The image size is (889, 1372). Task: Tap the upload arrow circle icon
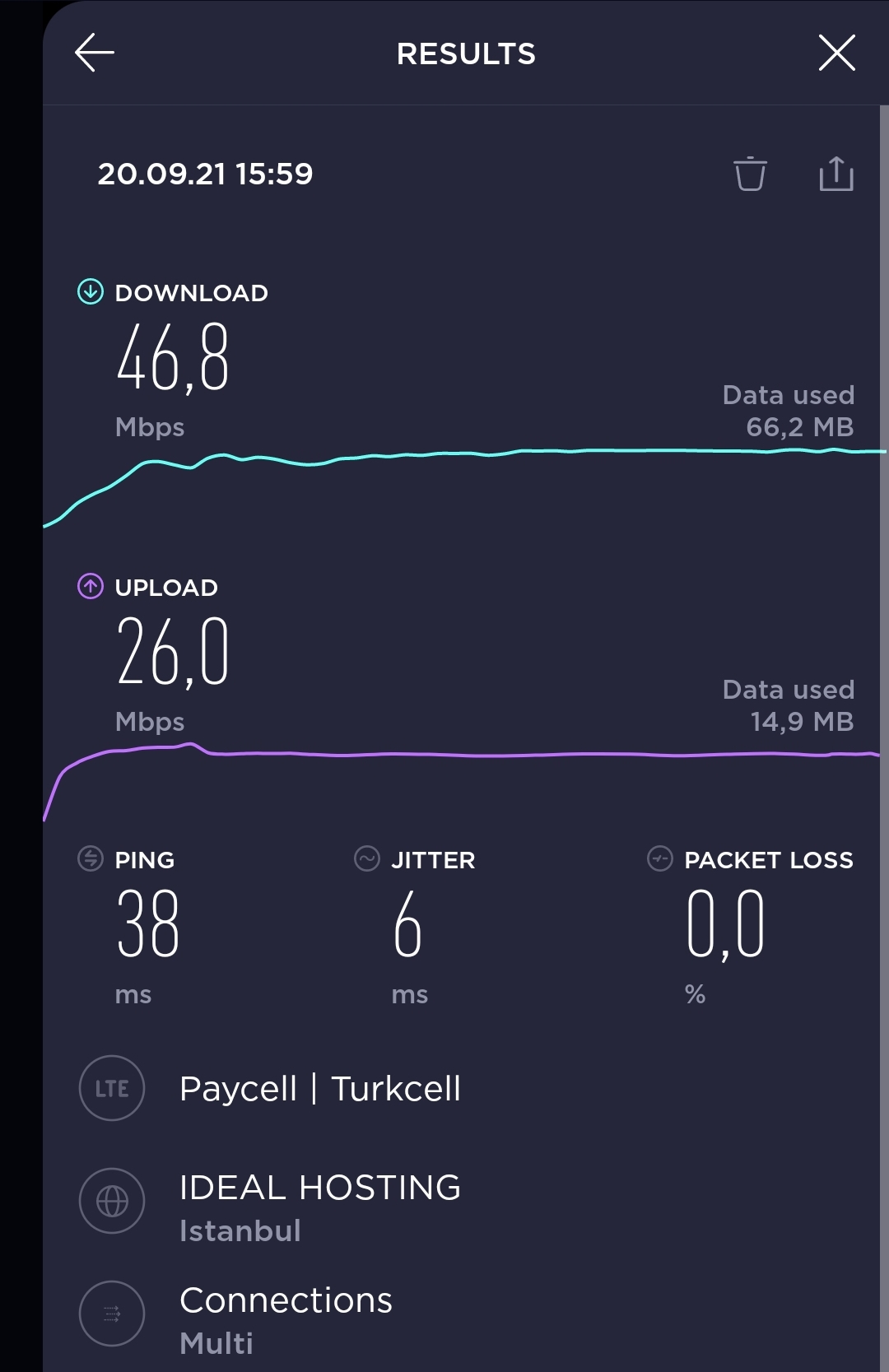coord(91,586)
